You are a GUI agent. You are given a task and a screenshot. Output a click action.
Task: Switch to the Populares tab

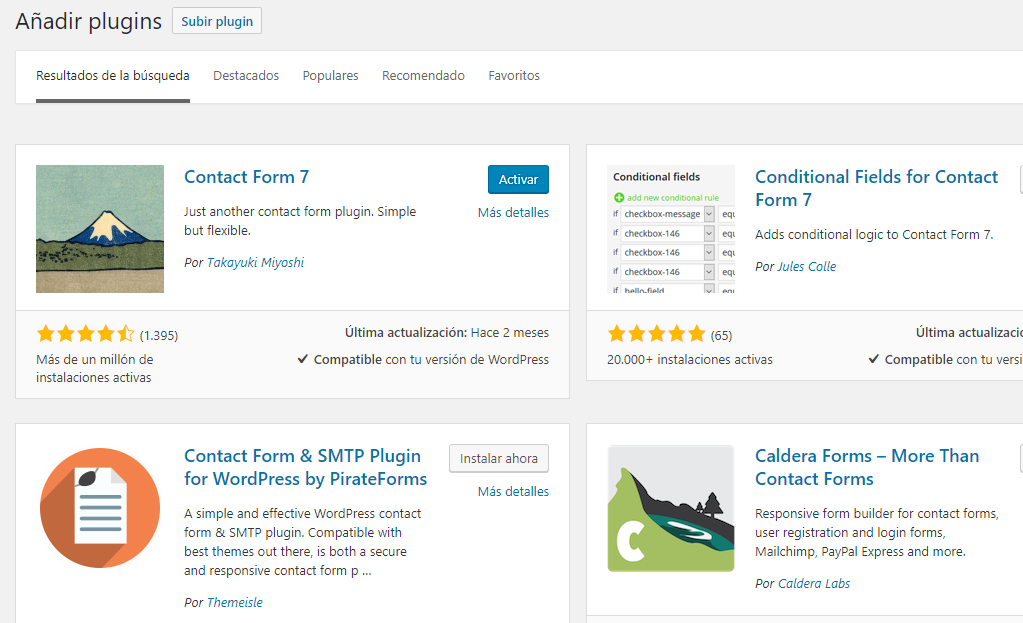(x=330, y=76)
